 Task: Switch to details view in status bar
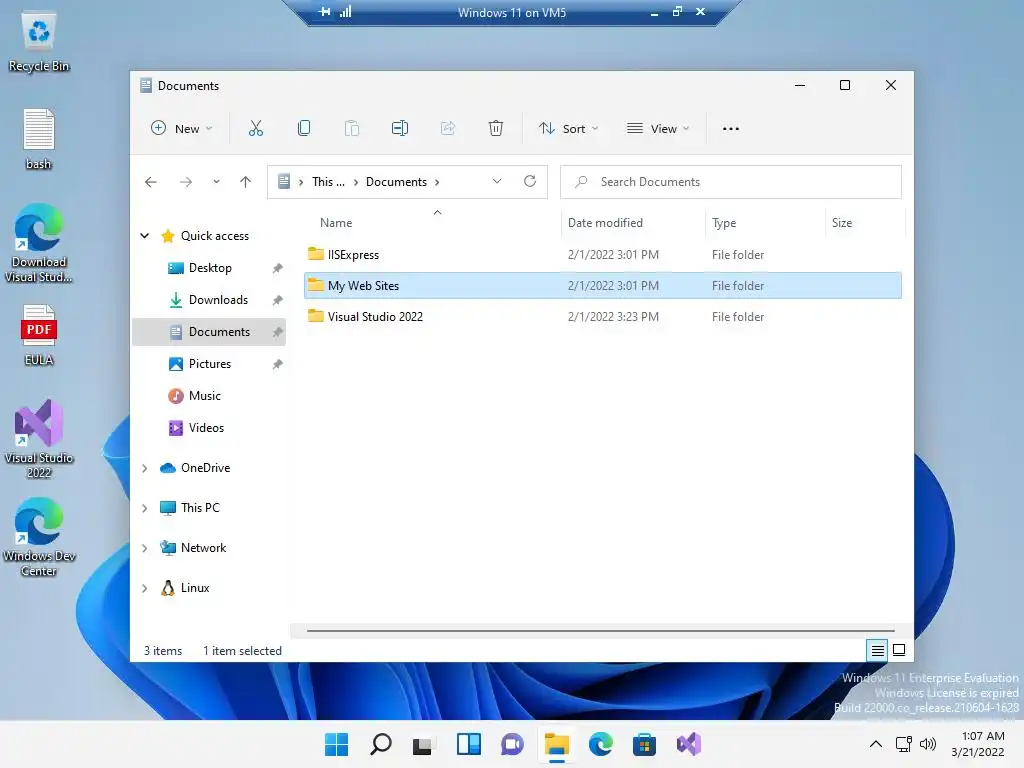tap(878, 650)
